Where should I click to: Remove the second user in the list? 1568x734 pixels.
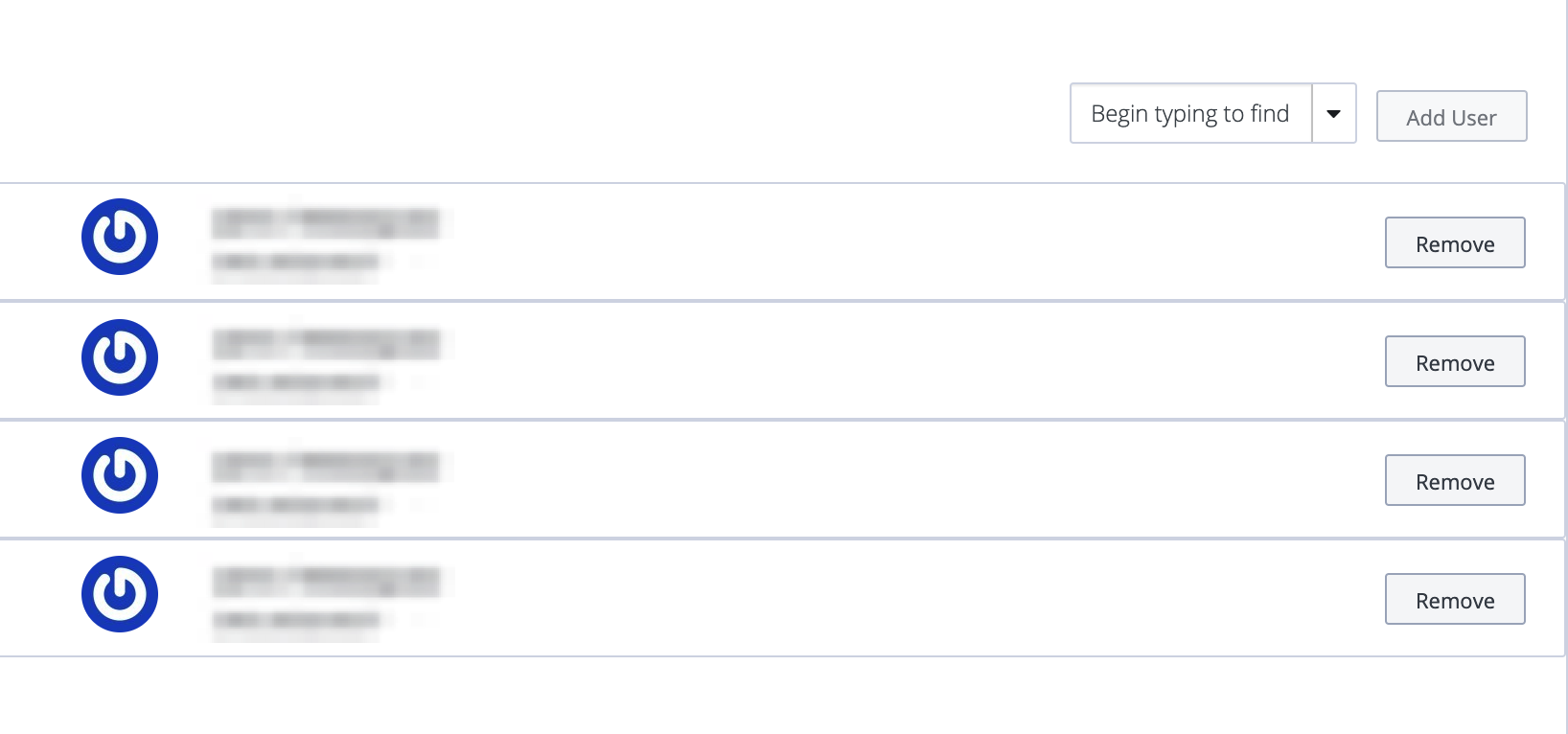coord(1455,361)
